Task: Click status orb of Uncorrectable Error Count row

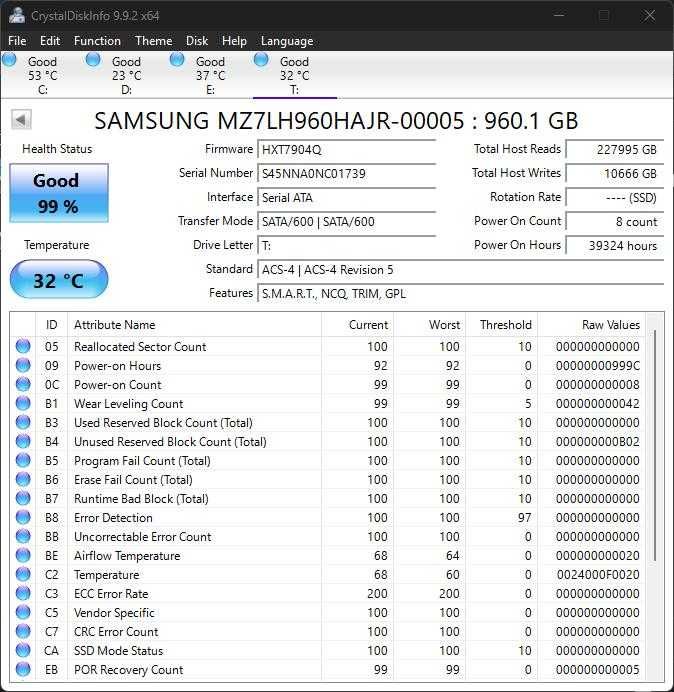Action: (x=23, y=536)
